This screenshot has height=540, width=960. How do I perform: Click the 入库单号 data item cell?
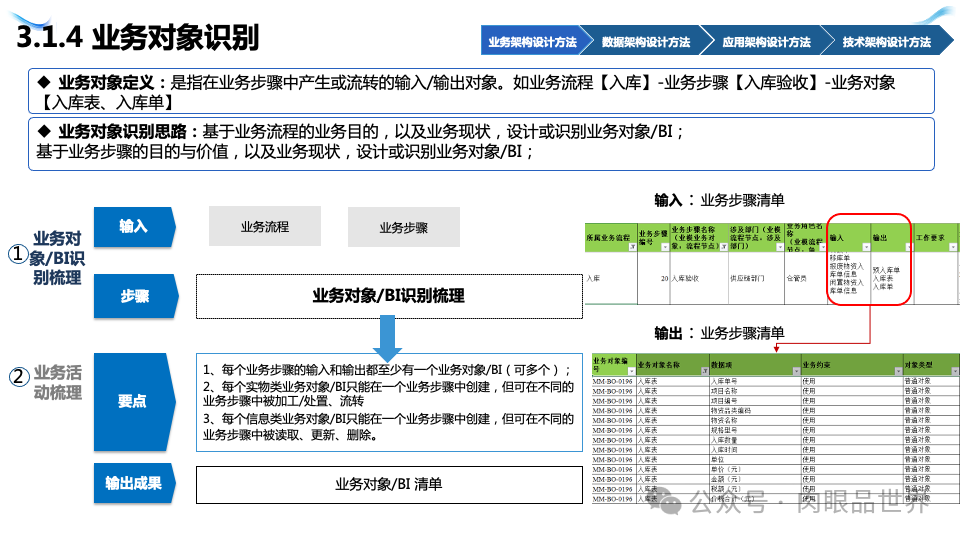756,381
